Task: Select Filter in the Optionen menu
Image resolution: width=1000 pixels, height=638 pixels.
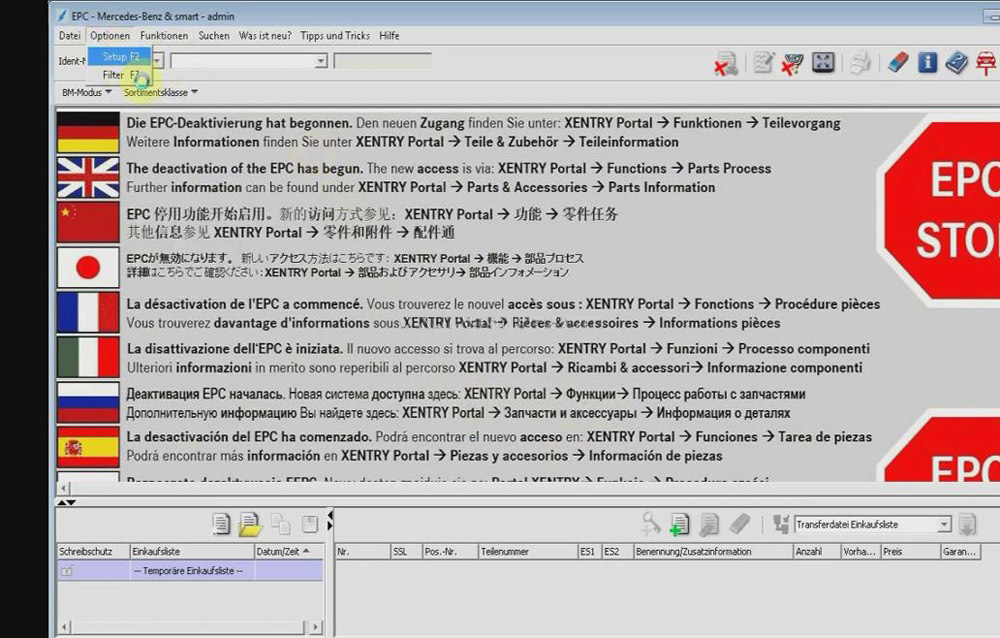Action: (x=120, y=75)
